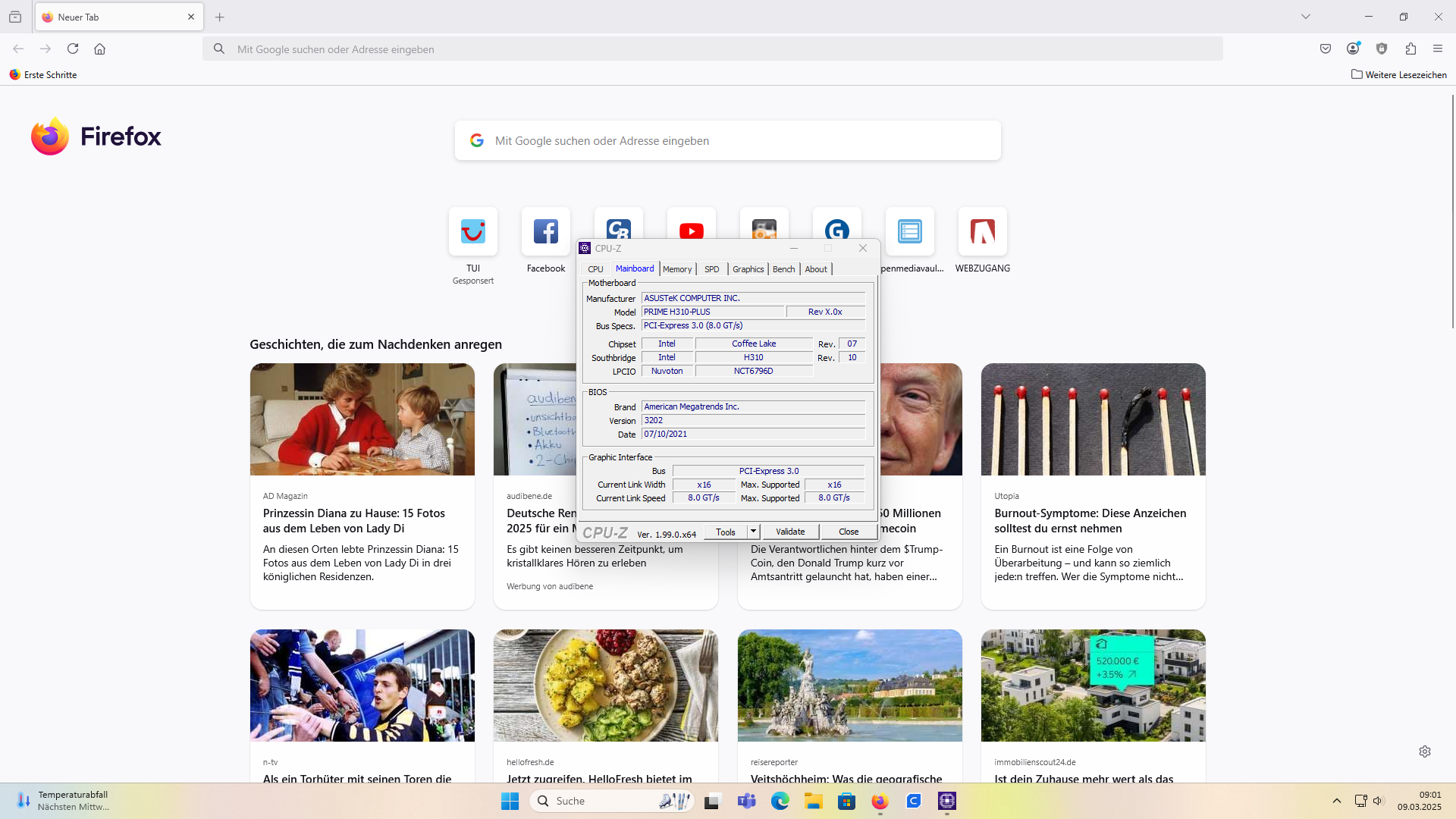The image size is (1456, 819).
Task: Switch to the Memory tab in CPU-Z
Action: [676, 269]
